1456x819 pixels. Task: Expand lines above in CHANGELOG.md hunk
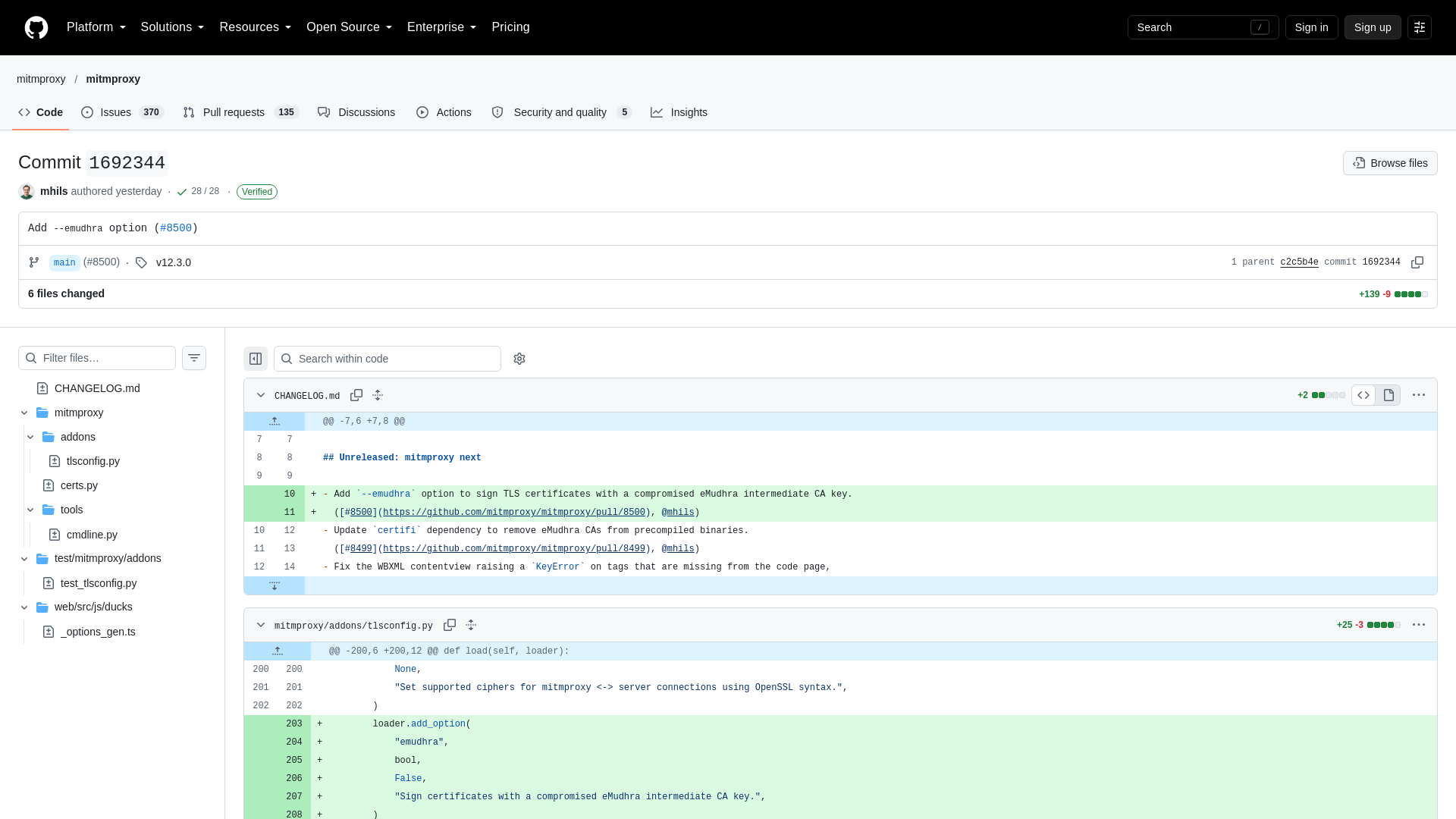coord(275,421)
